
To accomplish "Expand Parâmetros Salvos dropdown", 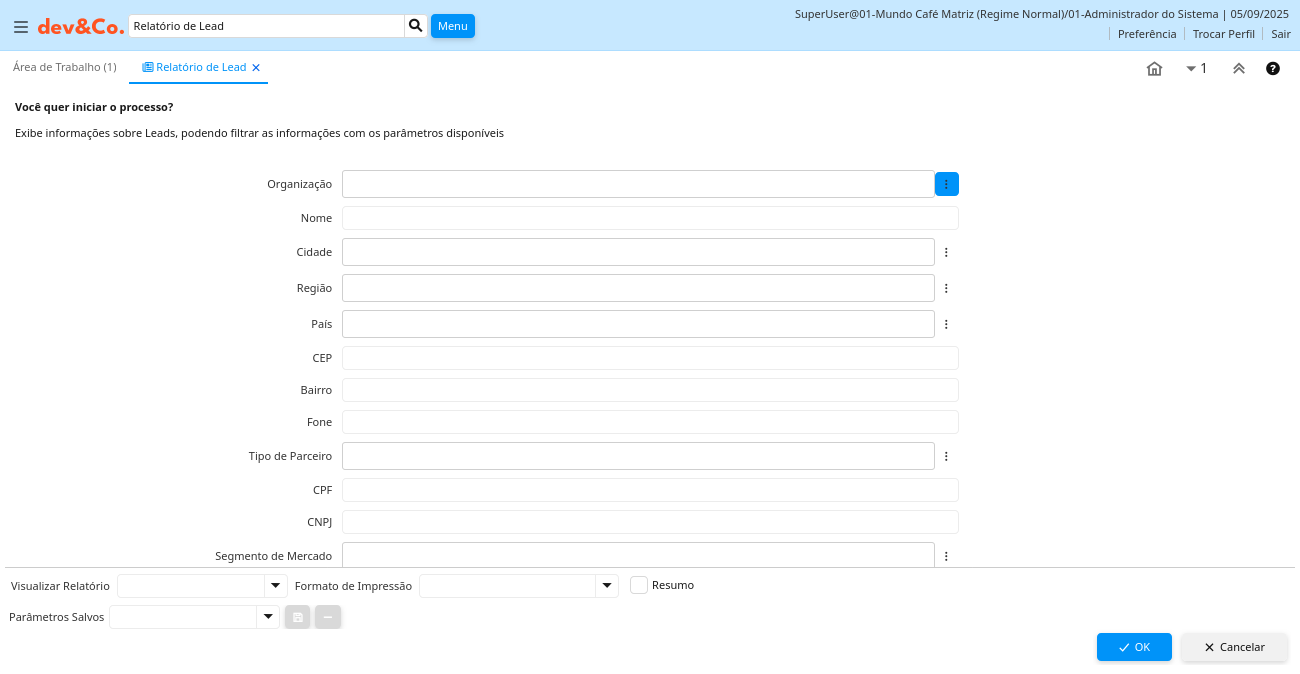I will click(x=267, y=617).
